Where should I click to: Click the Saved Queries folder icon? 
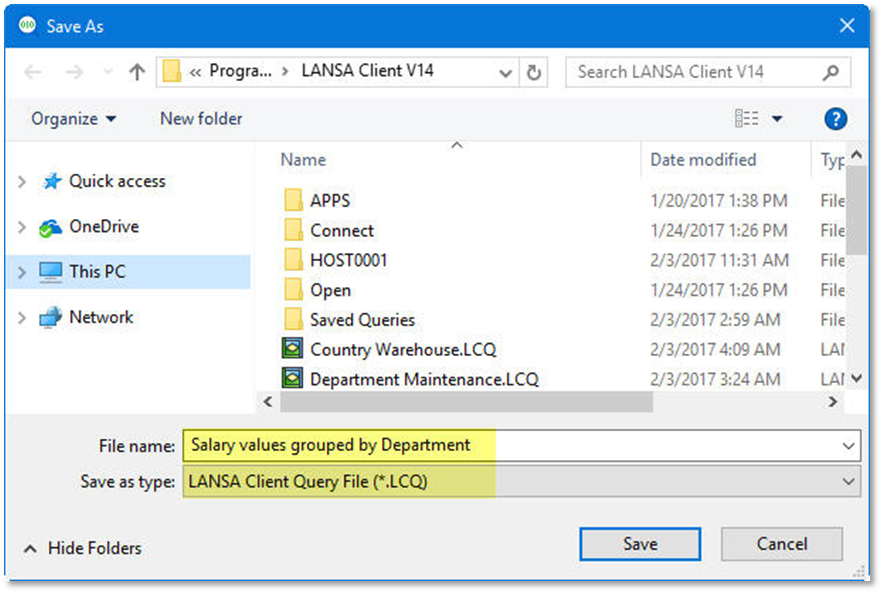pos(292,319)
